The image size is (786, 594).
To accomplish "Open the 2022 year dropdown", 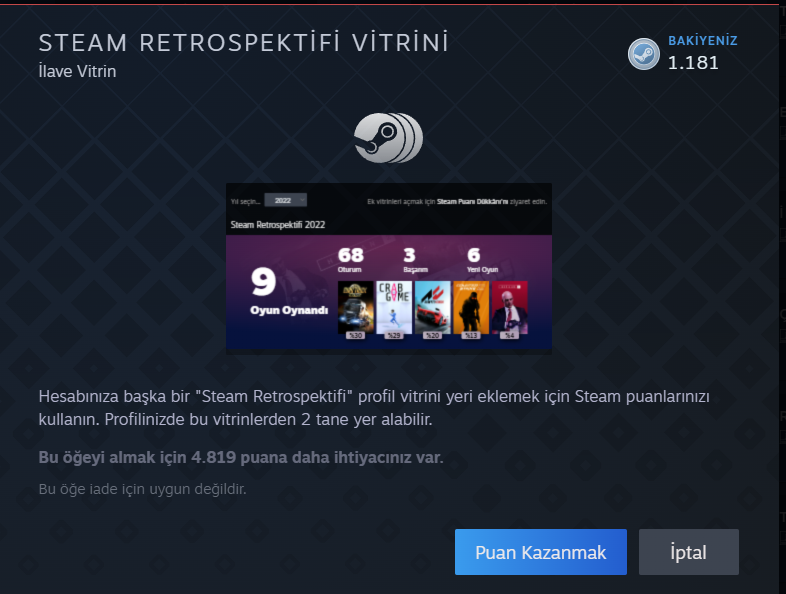I will (286, 200).
